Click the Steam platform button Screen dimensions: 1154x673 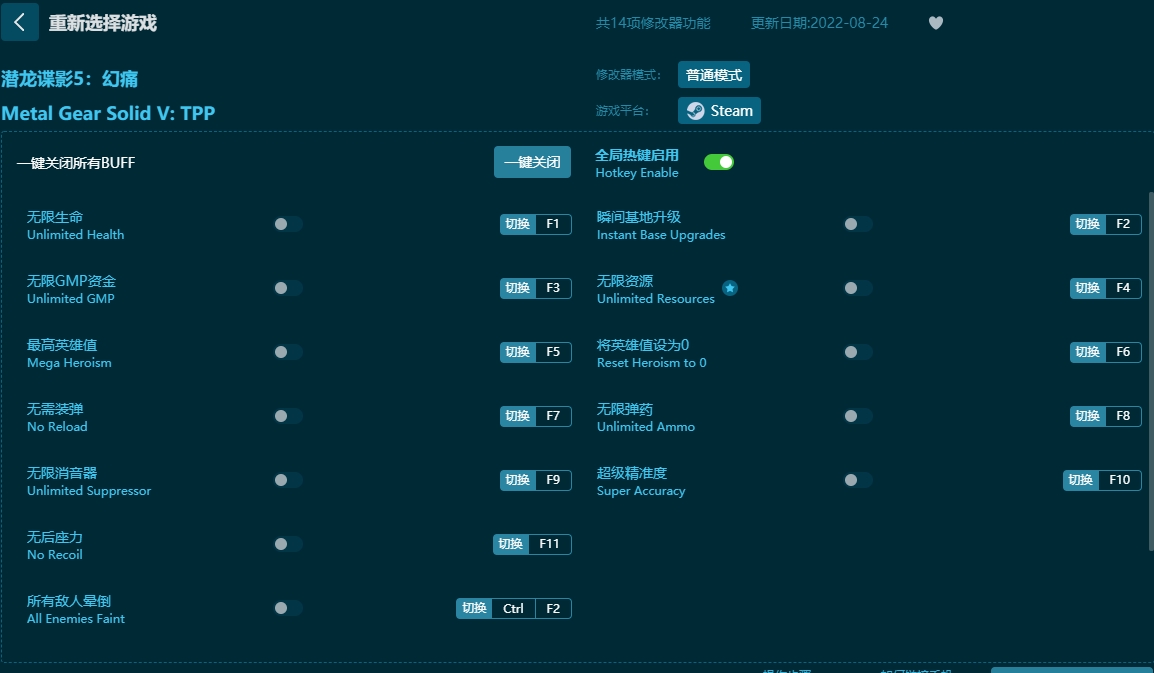(719, 110)
